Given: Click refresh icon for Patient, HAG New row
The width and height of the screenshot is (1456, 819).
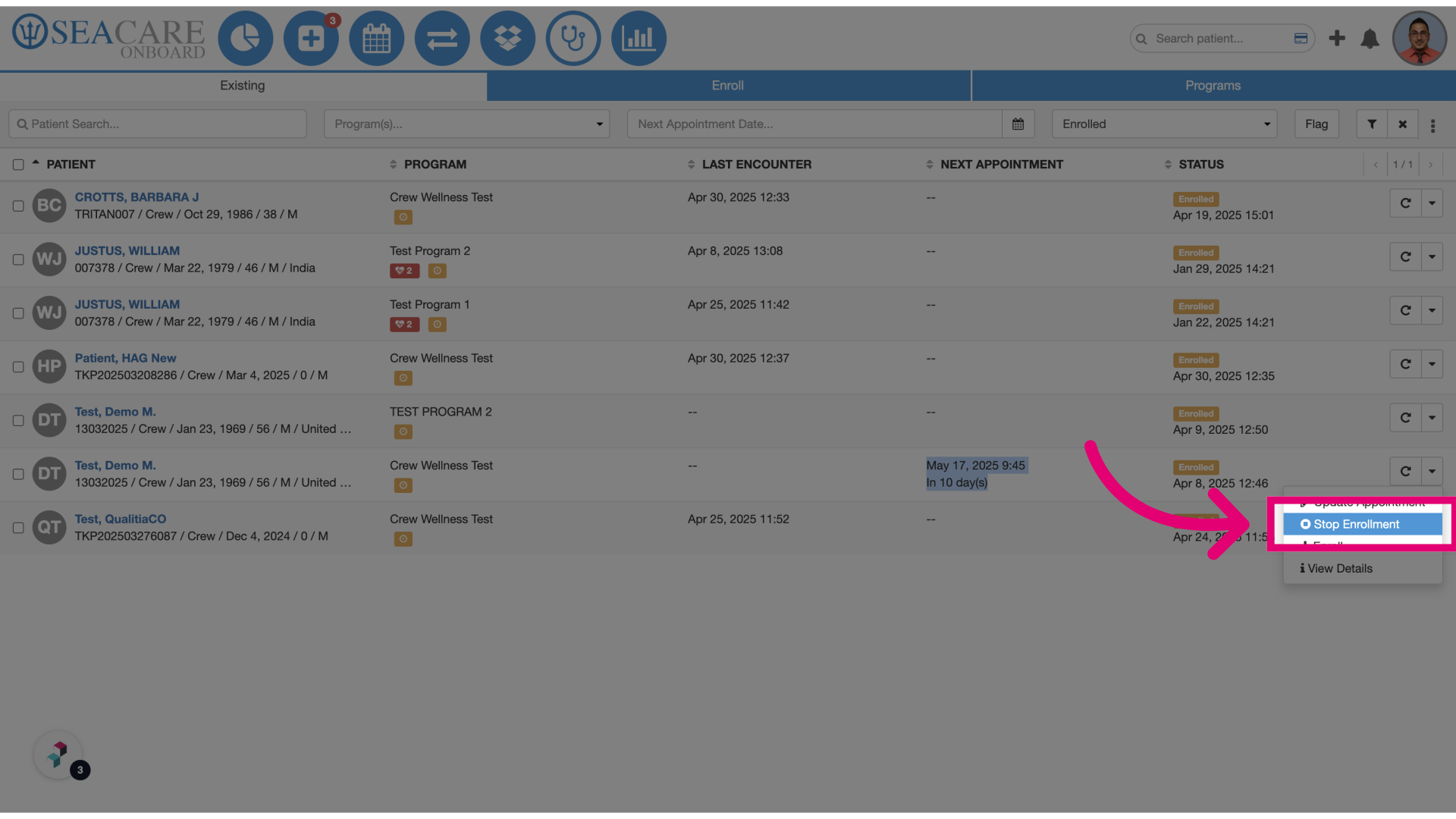Looking at the screenshot, I should click(1405, 364).
